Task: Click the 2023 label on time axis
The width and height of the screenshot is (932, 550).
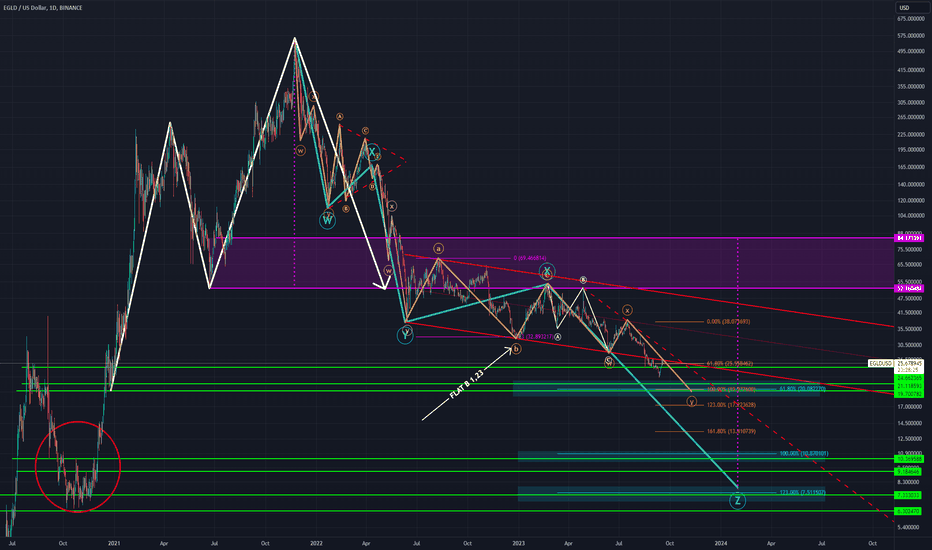Action: click(518, 543)
